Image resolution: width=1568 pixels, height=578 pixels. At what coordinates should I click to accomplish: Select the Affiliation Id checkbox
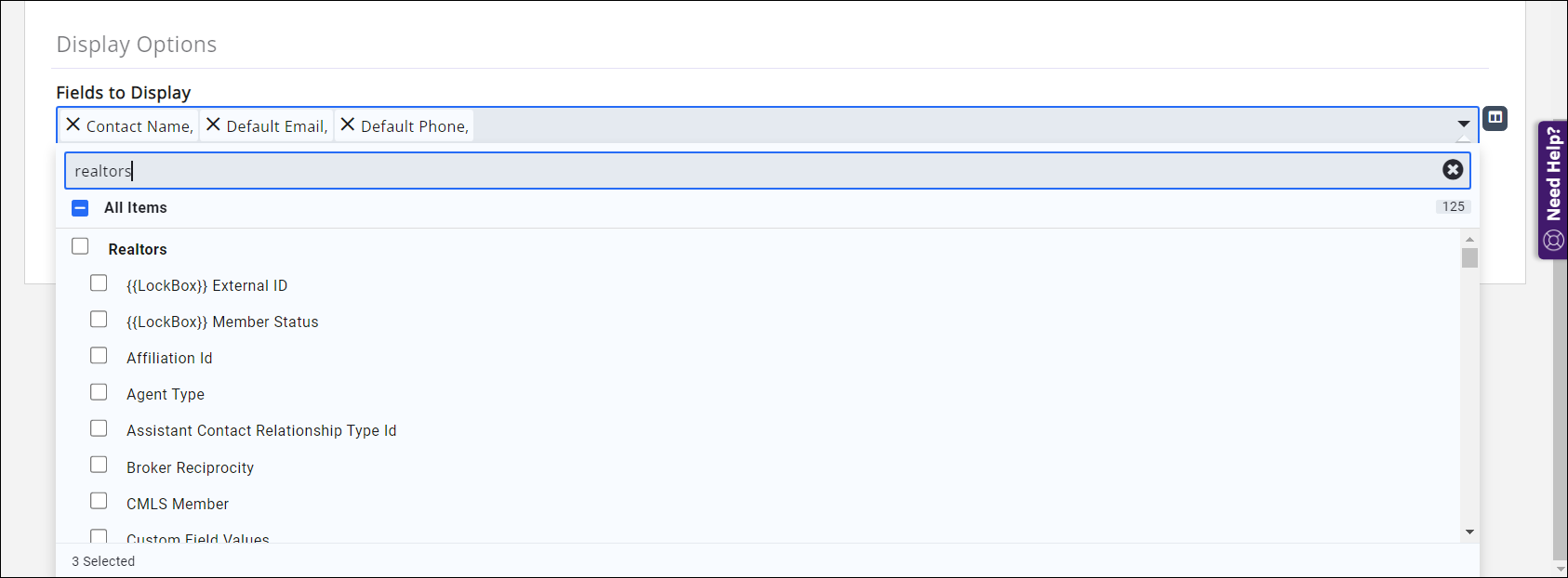pos(99,354)
